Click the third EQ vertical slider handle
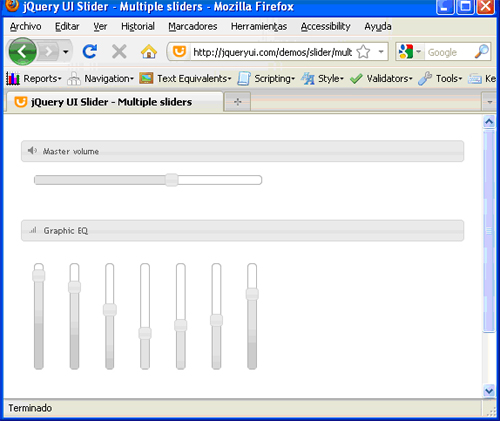 coord(110,310)
